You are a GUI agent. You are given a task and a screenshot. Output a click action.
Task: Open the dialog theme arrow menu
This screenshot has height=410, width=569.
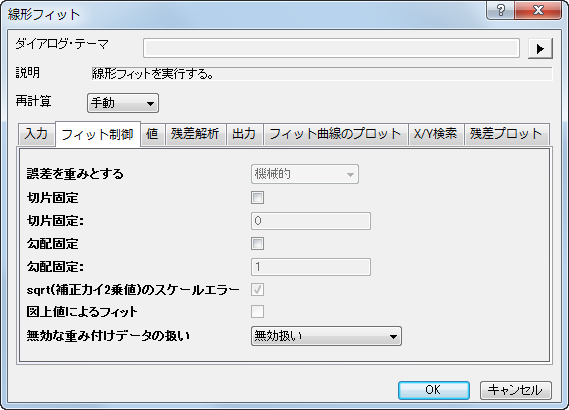(540, 49)
